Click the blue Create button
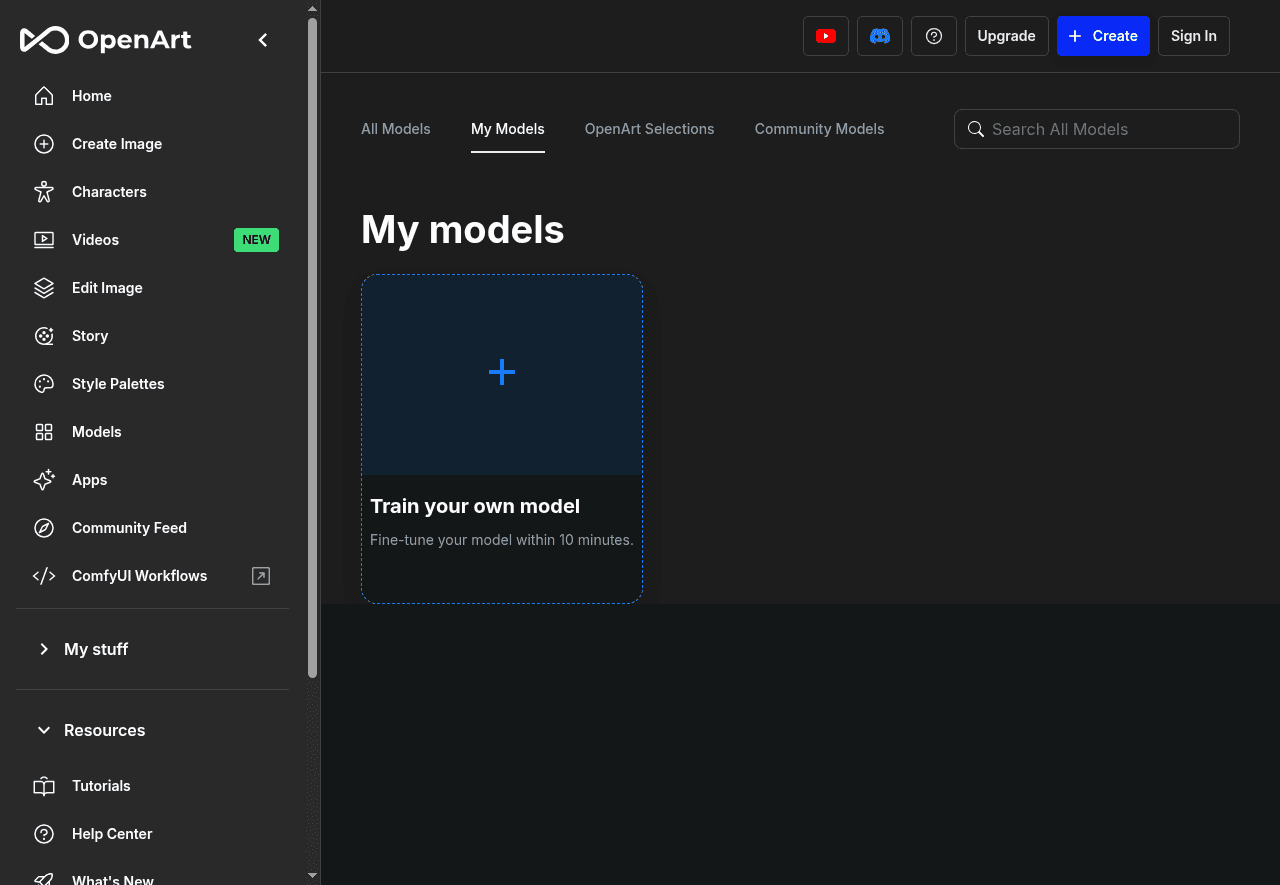The width and height of the screenshot is (1280, 885). tap(1102, 36)
